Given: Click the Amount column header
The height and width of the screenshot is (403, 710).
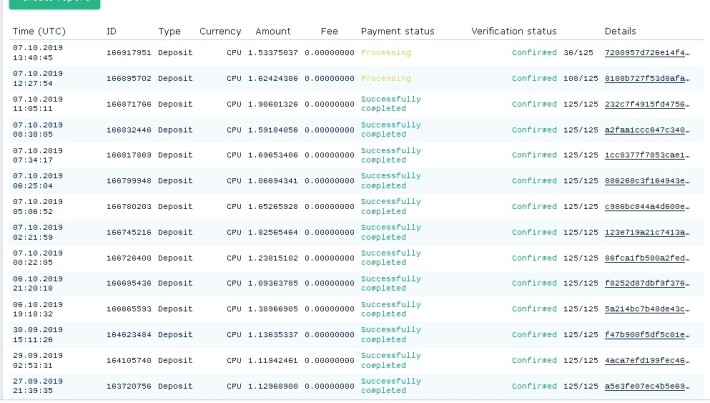Looking at the screenshot, I should click(x=273, y=31).
